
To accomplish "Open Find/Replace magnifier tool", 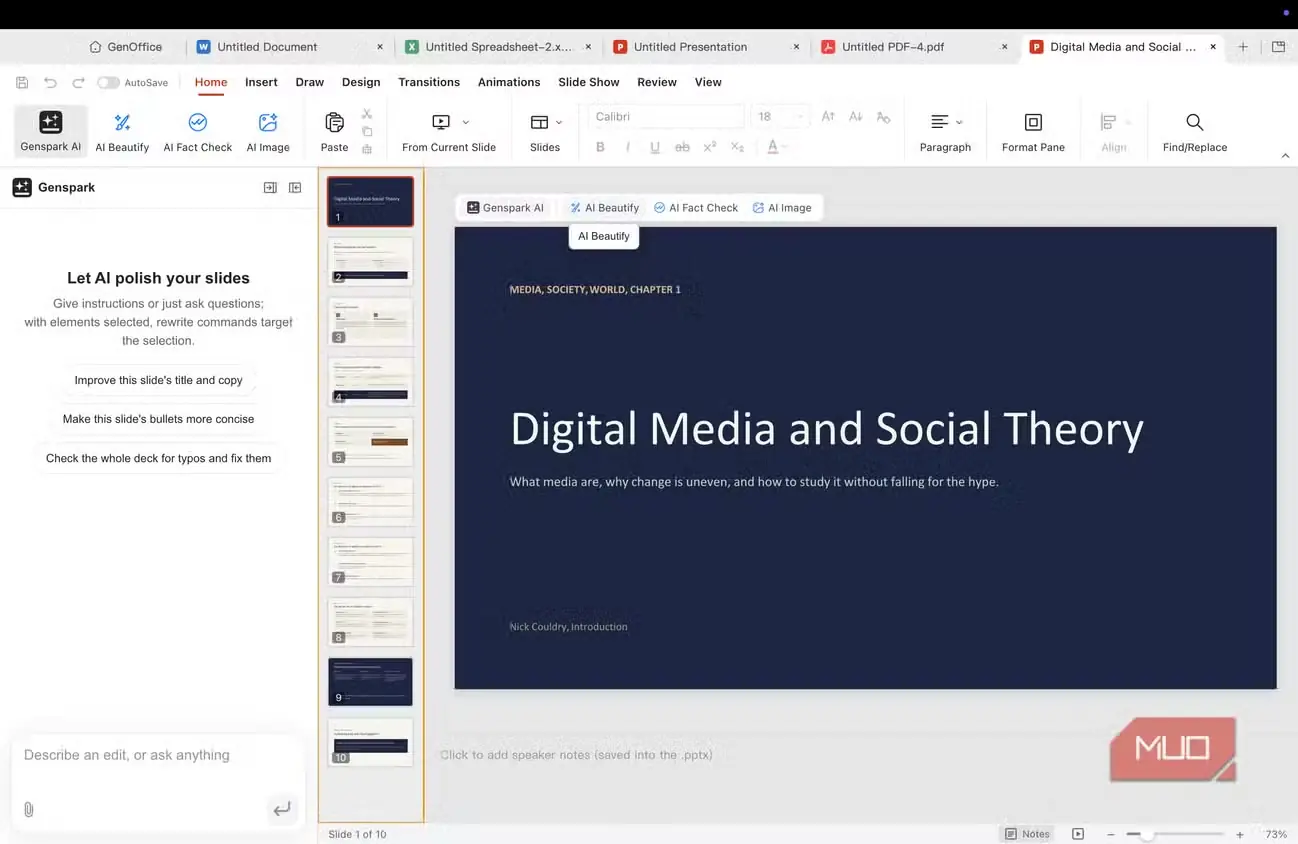I will pyautogui.click(x=1194, y=131).
